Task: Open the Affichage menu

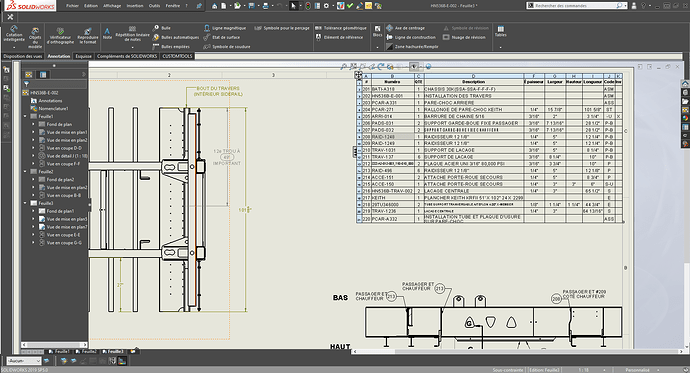Action: [112, 6]
